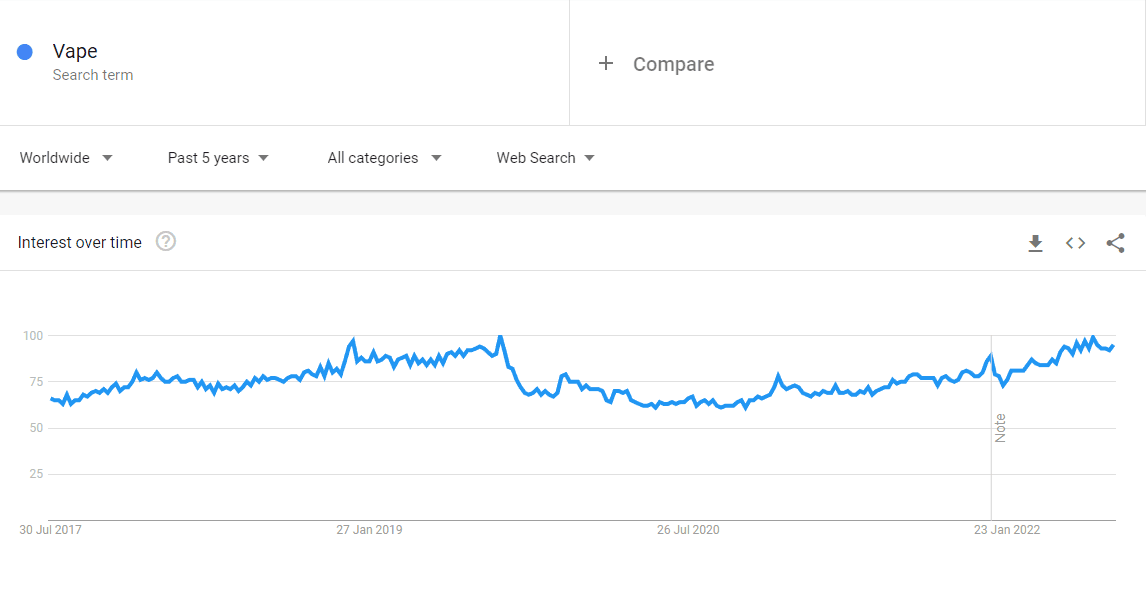Open the Past 5 years time range dropdown
This screenshot has height=594, width=1146.
pos(218,158)
